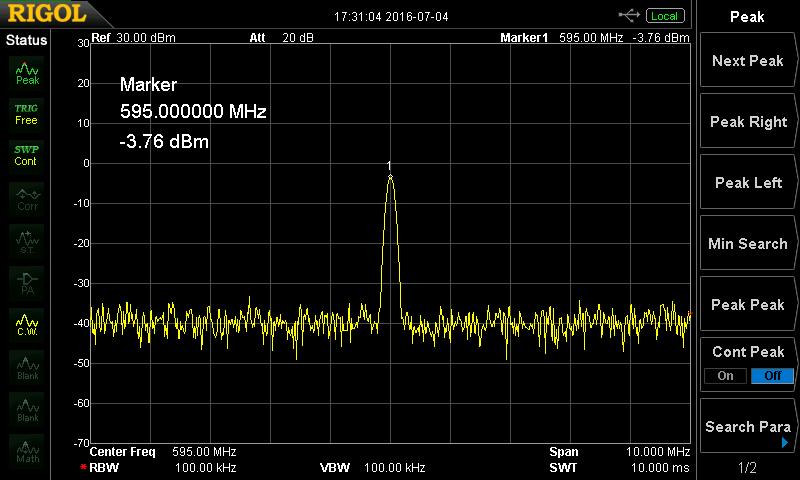
Task: Click the Math trace status icon
Action: click(x=27, y=451)
